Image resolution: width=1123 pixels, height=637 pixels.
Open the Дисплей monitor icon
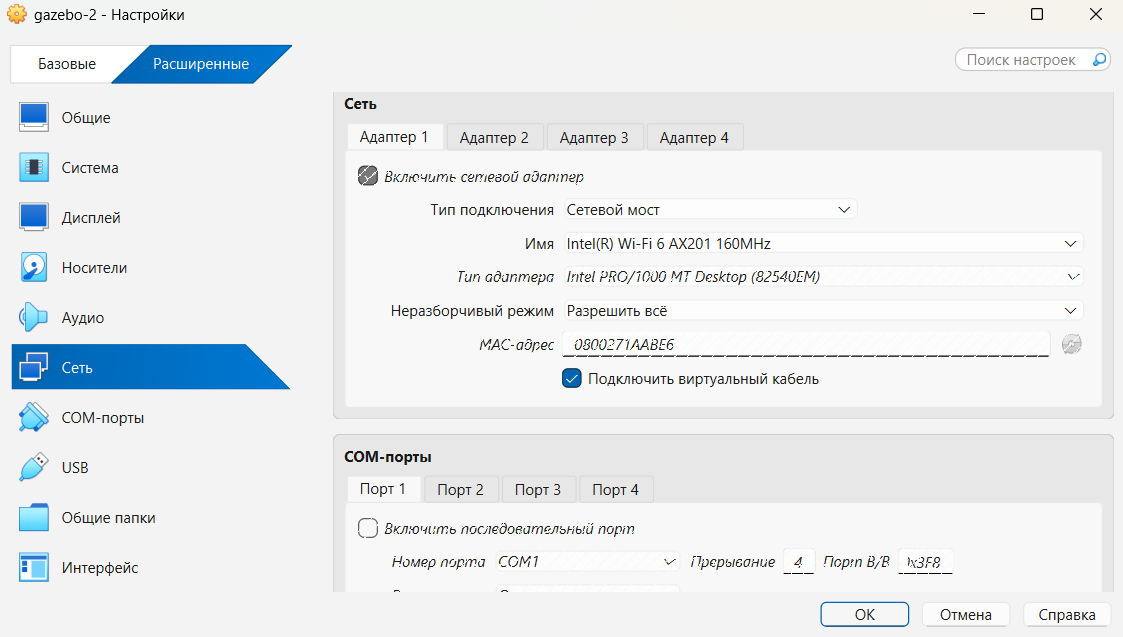point(34,217)
